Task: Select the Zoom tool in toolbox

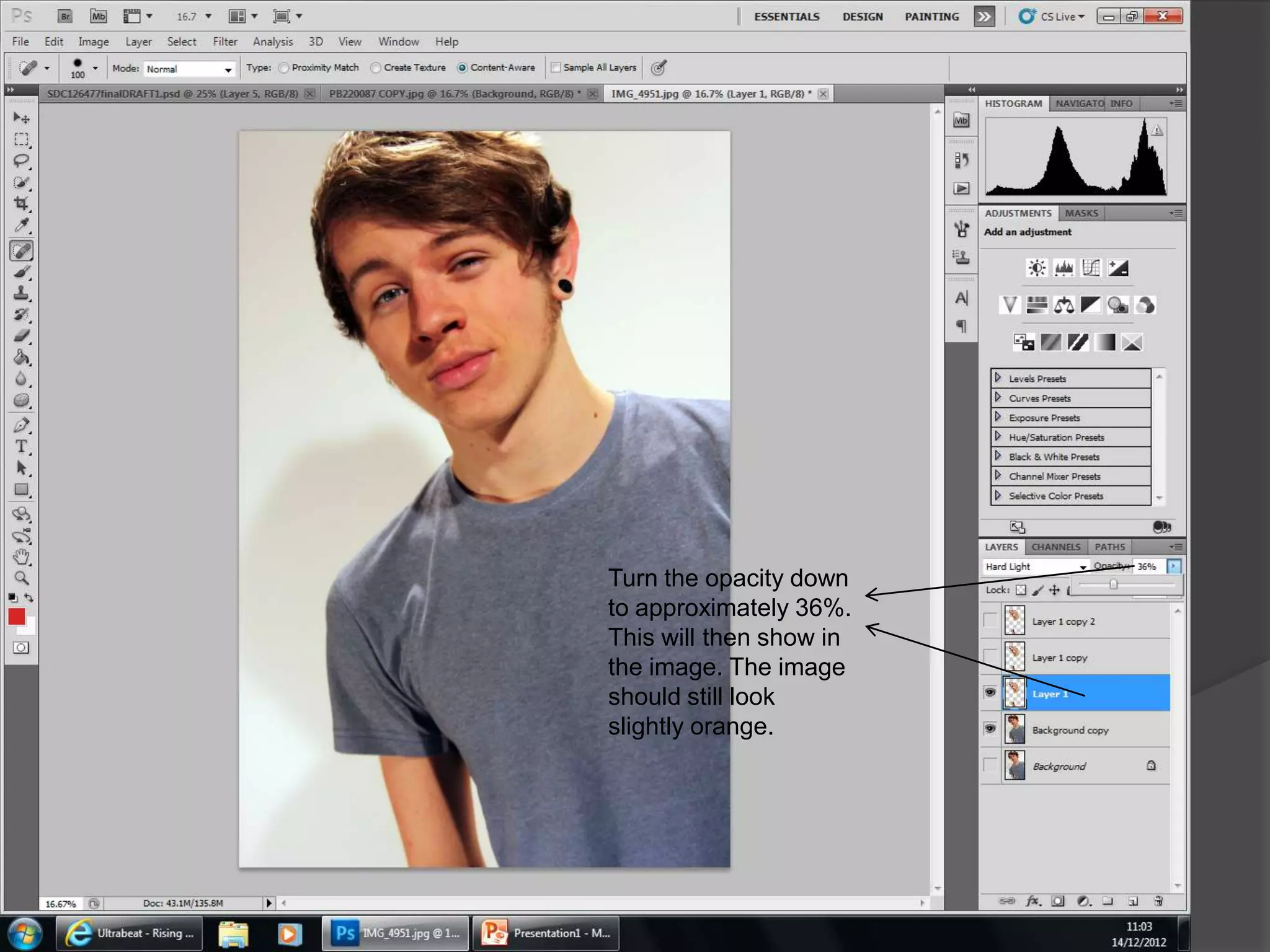Action: point(21,578)
